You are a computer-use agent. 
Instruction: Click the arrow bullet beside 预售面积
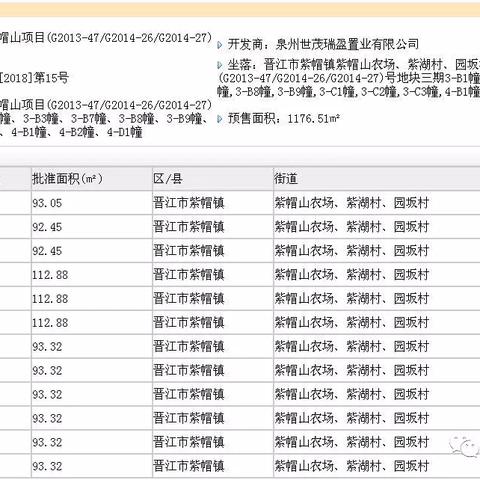220,119
